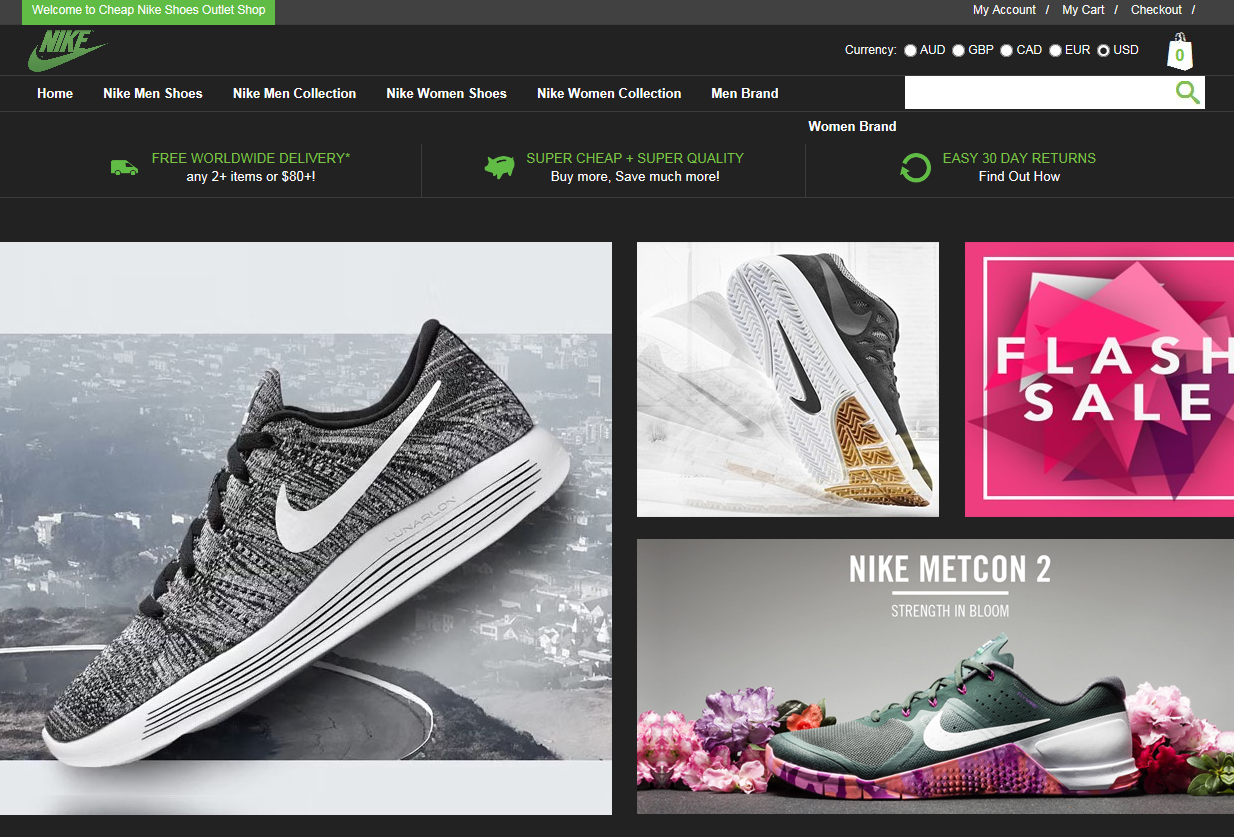Click Super Cheap + Super Quality text
The image size is (1234, 837).
click(x=635, y=158)
